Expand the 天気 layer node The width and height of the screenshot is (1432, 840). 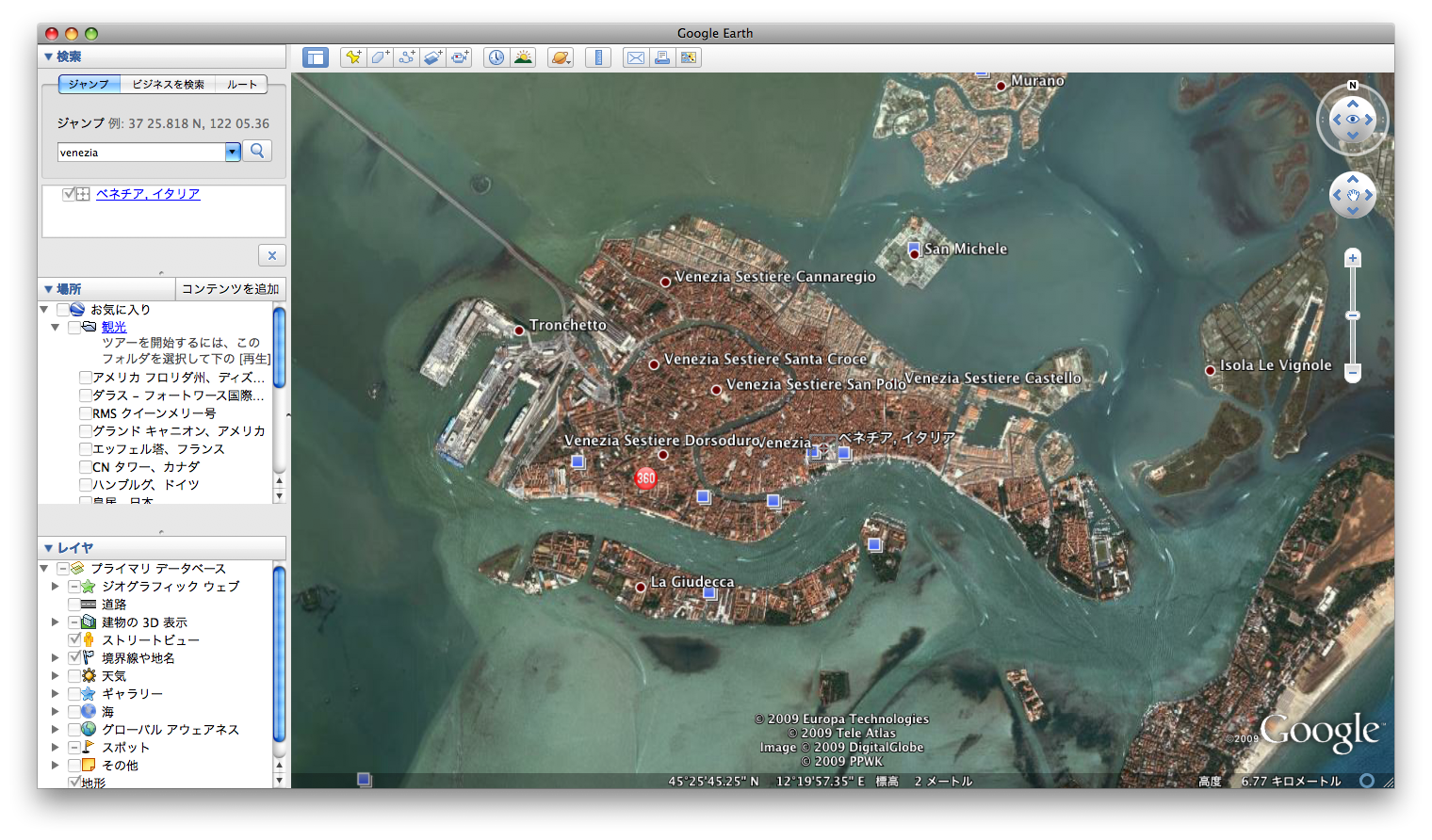(x=56, y=675)
